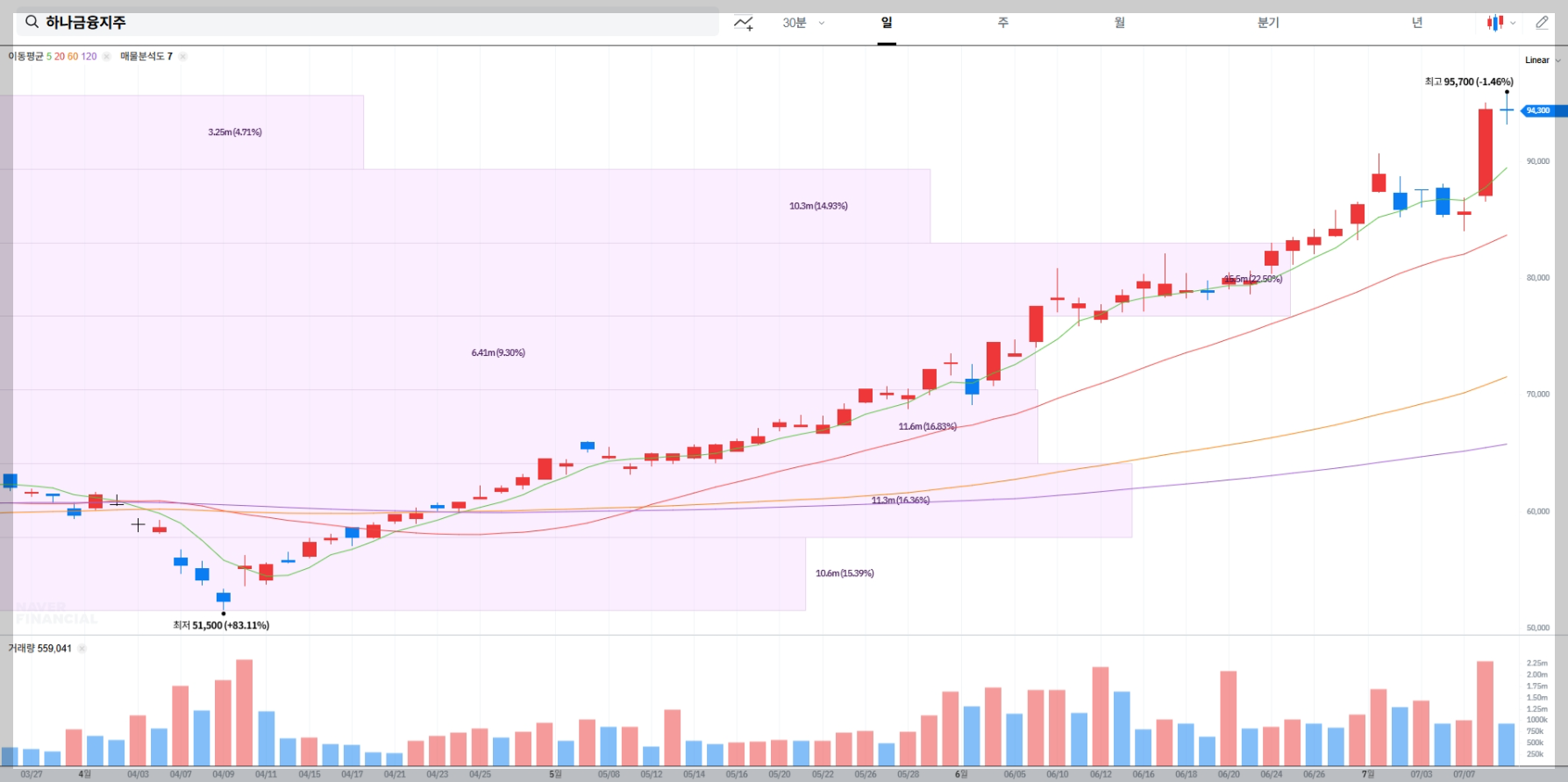The image size is (1568, 782).
Task: Click the 2.25m volume axis label
Action: [1537, 664]
